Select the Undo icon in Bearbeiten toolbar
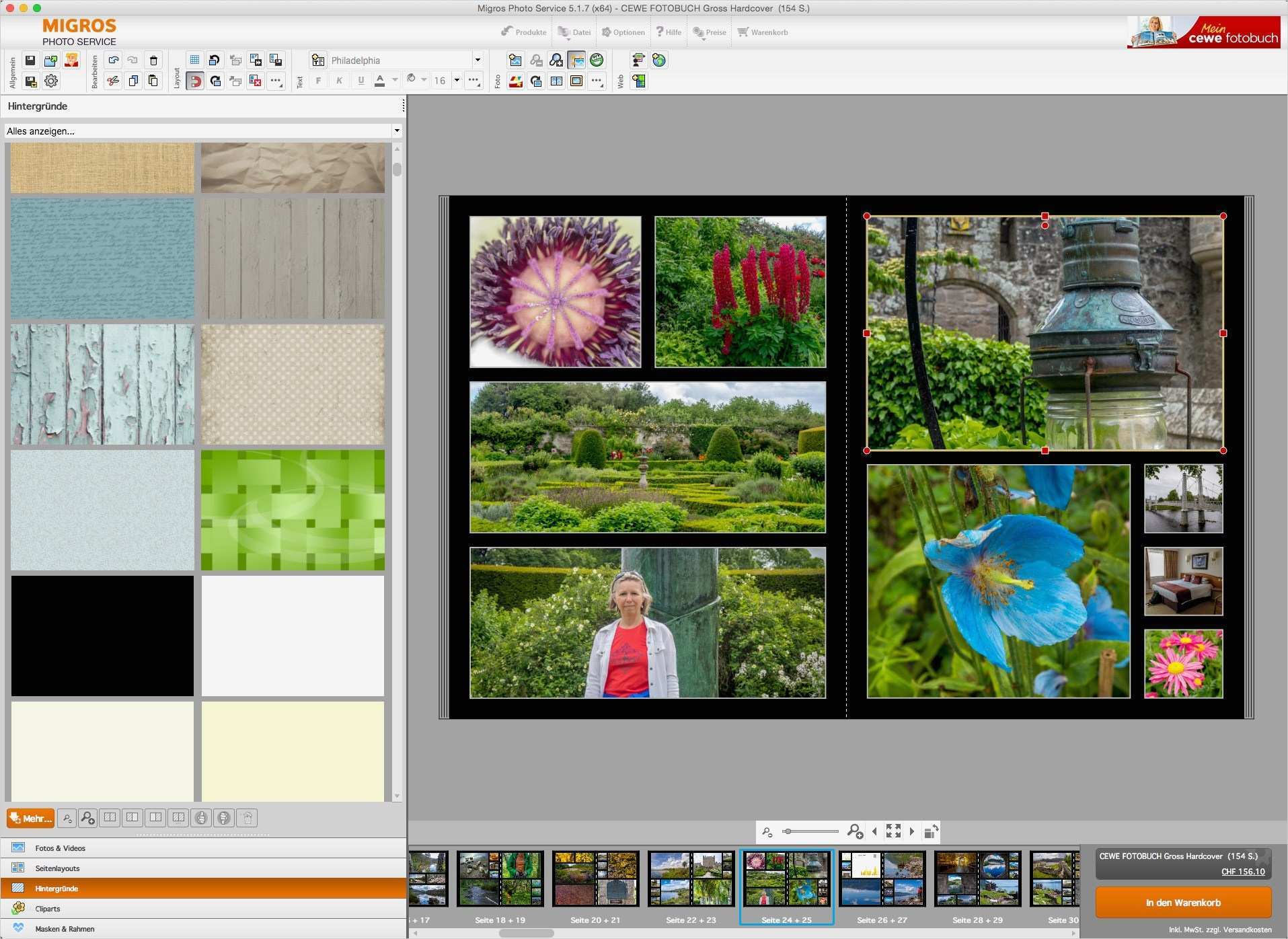Image resolution: width=1288 pixels, height=939 pixels. (113, 61)
